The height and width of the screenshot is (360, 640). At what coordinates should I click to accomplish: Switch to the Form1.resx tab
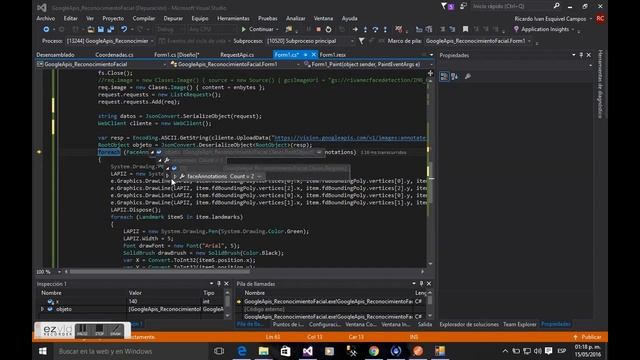pos(333,55)
